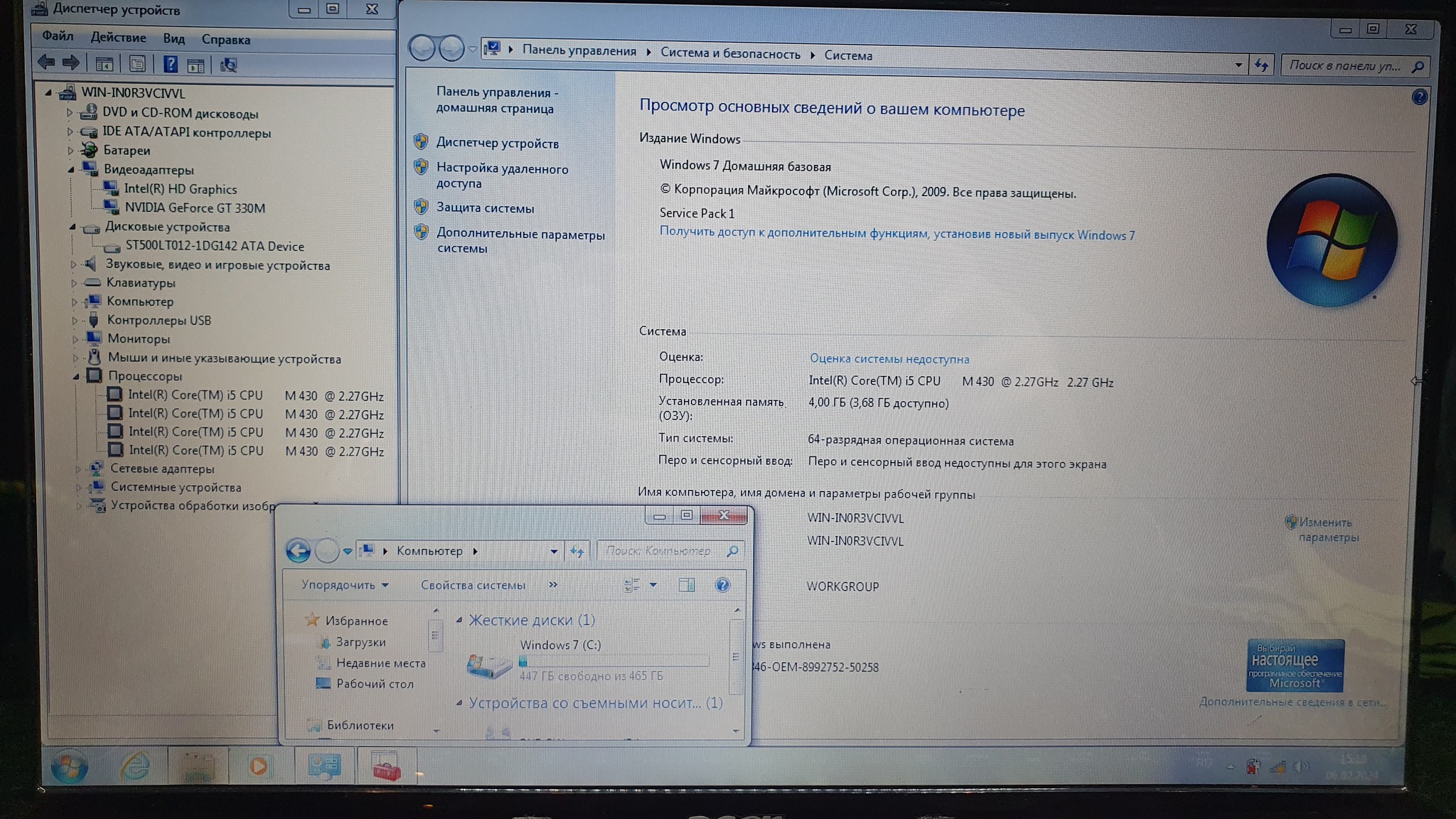Open the Упорядочить dropdown menu
Screen dimensions: 1456x819
click(x=345, y=585)
